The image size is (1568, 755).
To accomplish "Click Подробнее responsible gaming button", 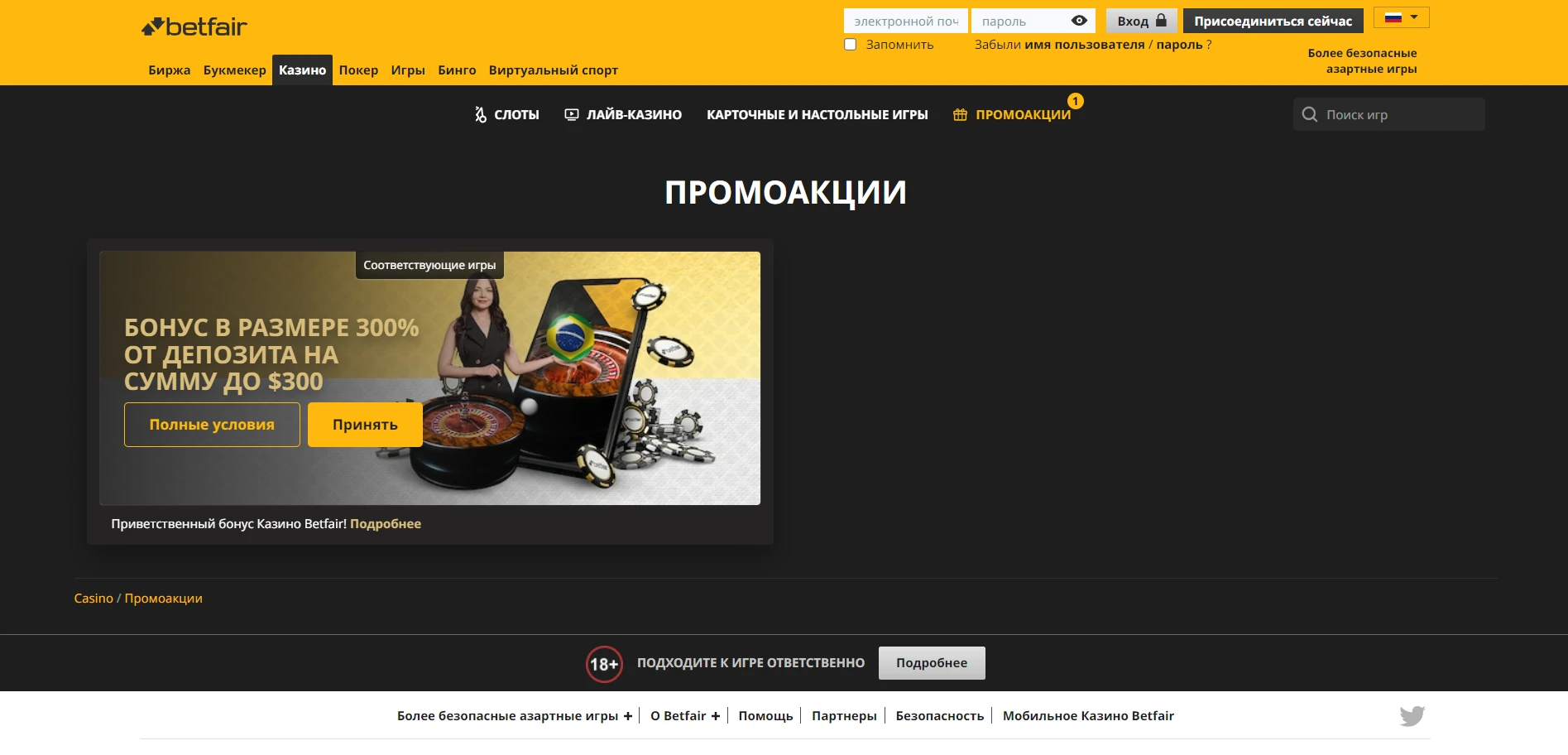I will (932, 663).
